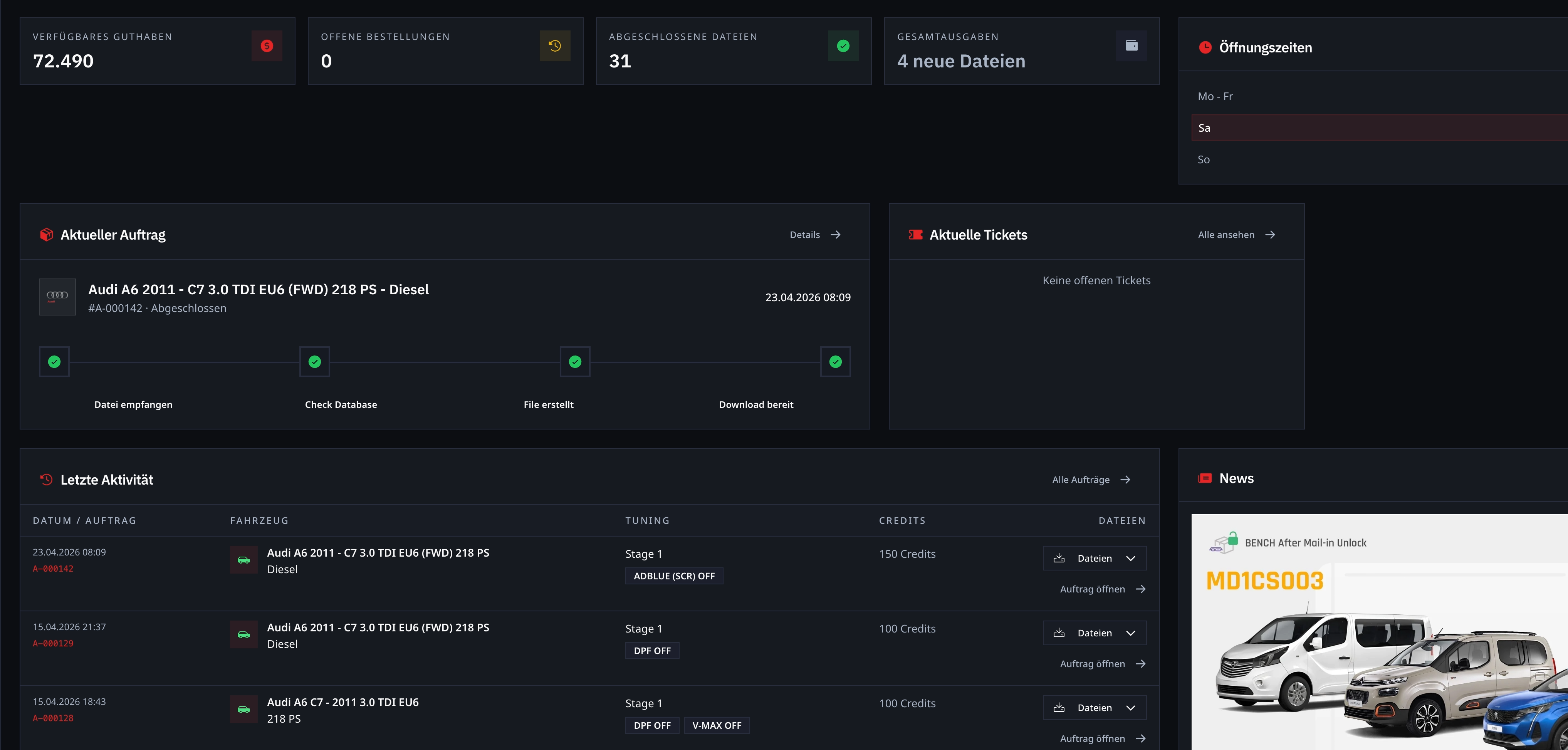
Task: Click the Abgeschlossene Dateien 31 card
Action: (734, 51)
